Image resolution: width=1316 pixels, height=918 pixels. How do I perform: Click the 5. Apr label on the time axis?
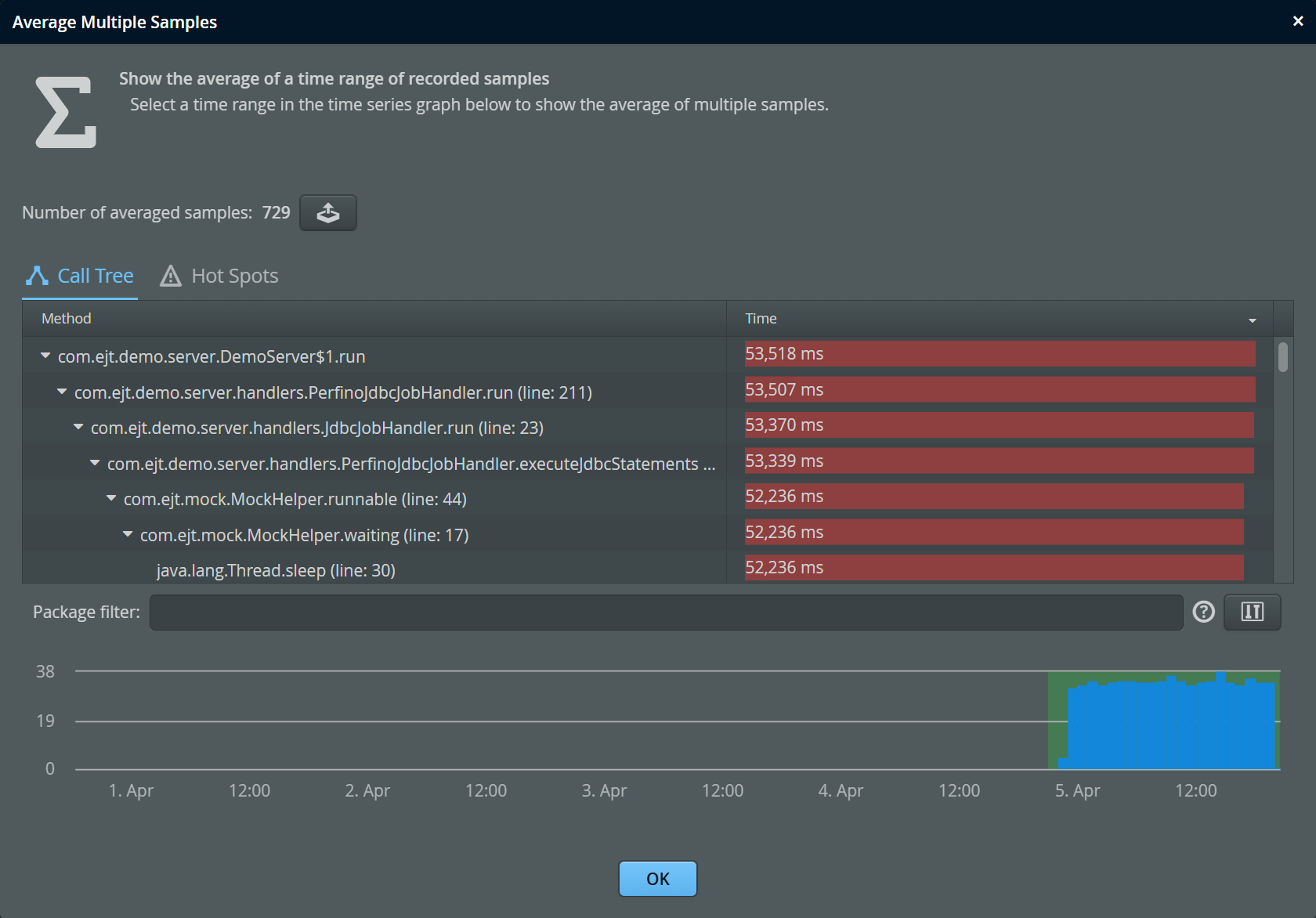click(x=1077, y=790)
